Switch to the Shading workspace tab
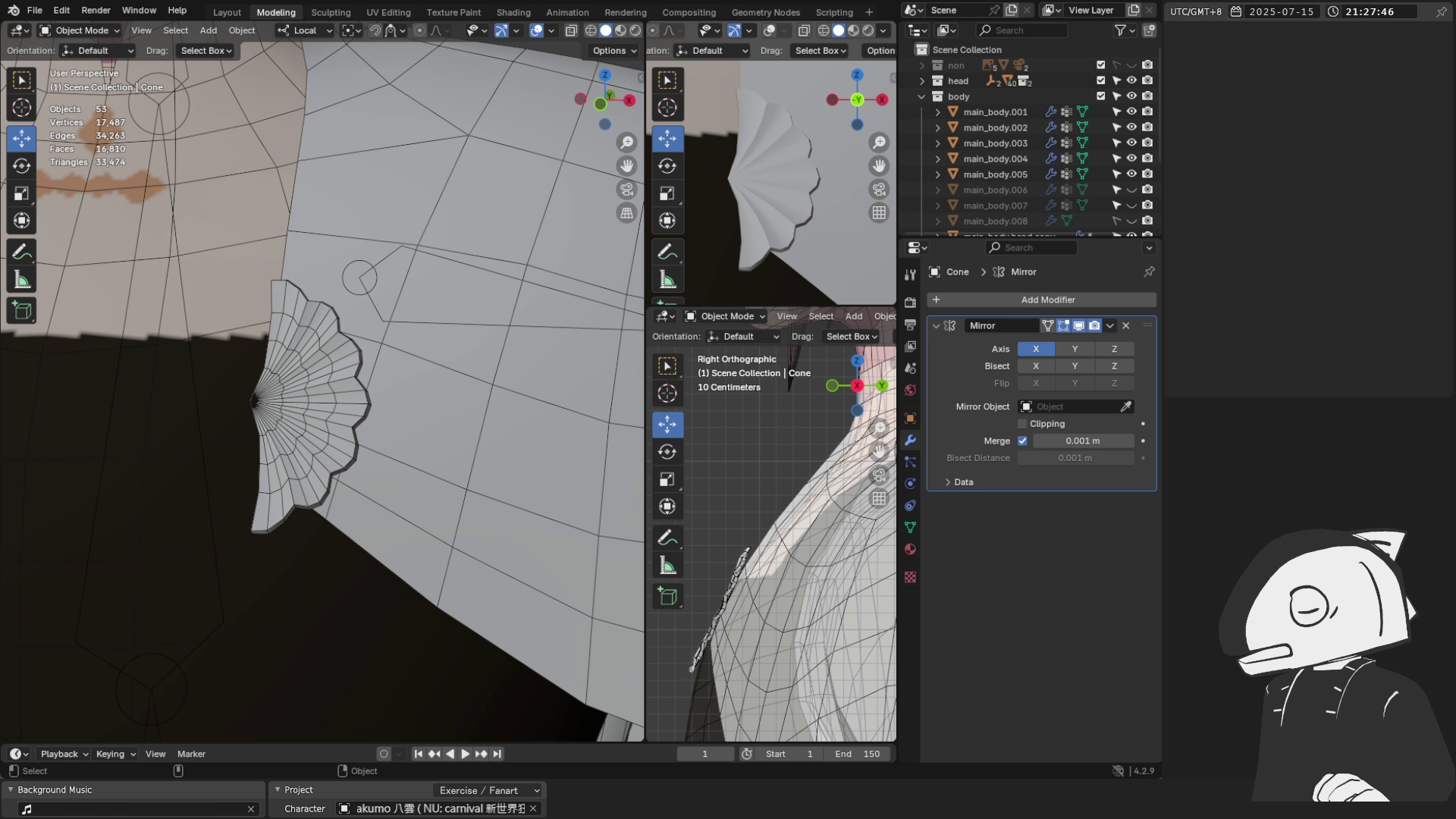The width and height of the screenshot is (1456, 819). pyautogui.click(x=513, y=12)
